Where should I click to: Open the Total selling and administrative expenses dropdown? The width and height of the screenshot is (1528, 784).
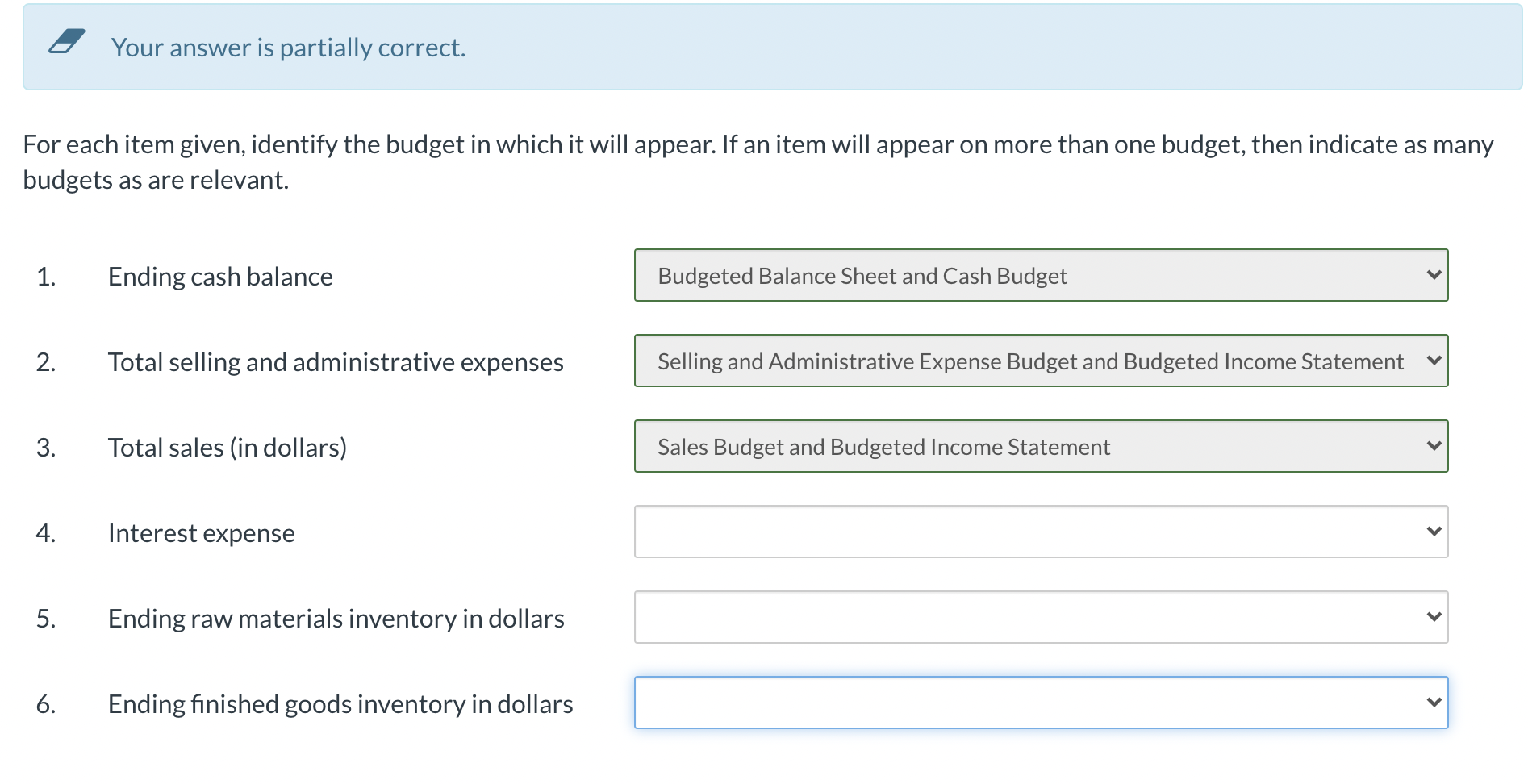(x=1040, y=361)
